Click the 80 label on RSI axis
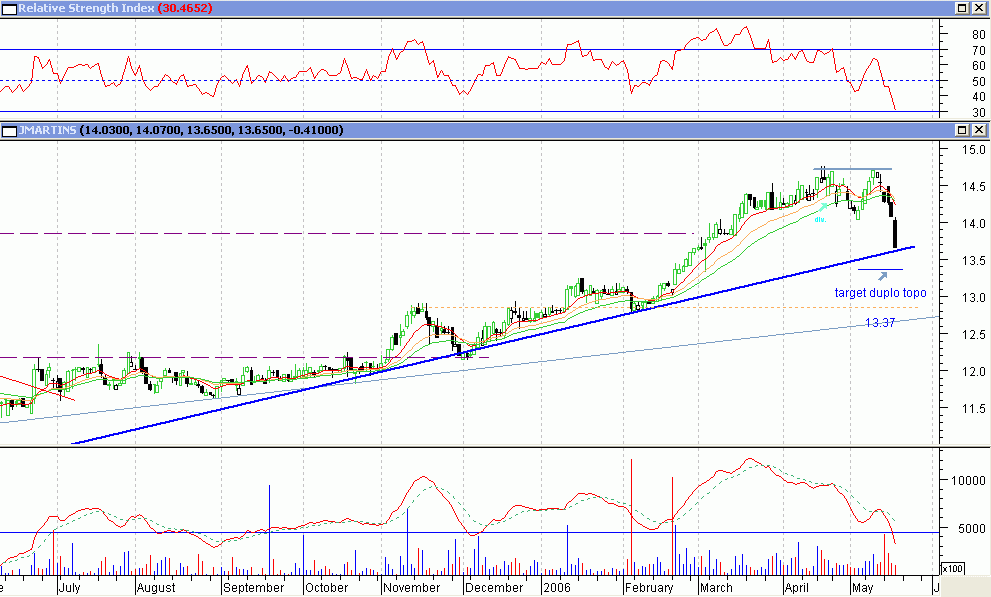The height and width of the screenshot is (597, 991). (979, 35)
